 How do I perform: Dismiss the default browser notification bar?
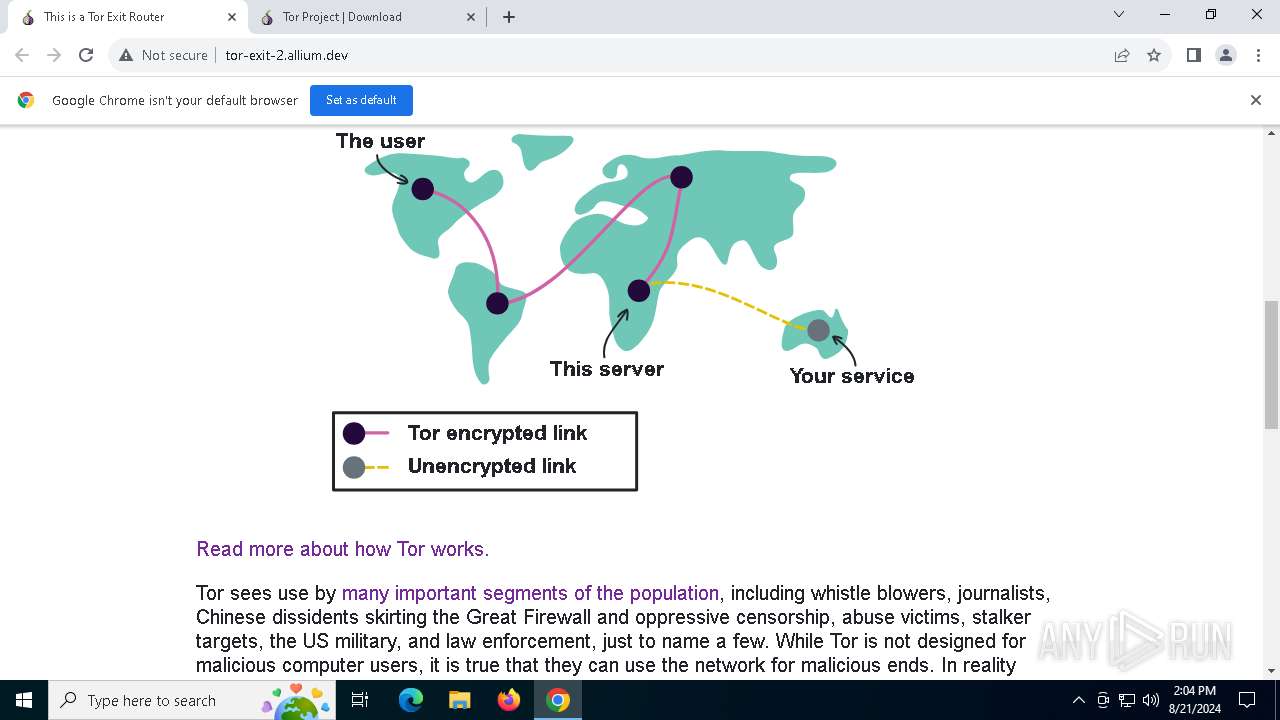pyautogui.click(x=1256, y=100)
